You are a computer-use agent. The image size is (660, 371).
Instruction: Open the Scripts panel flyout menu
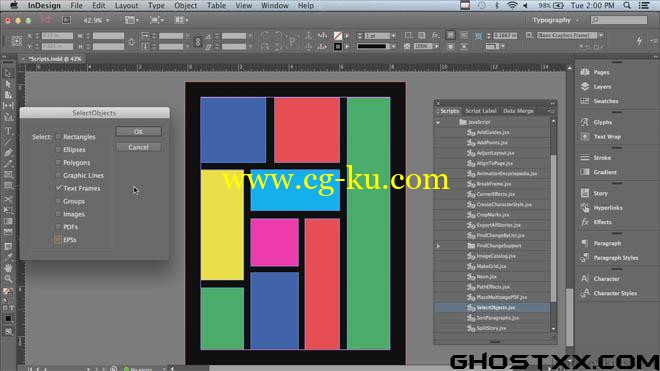coord(551,111)
